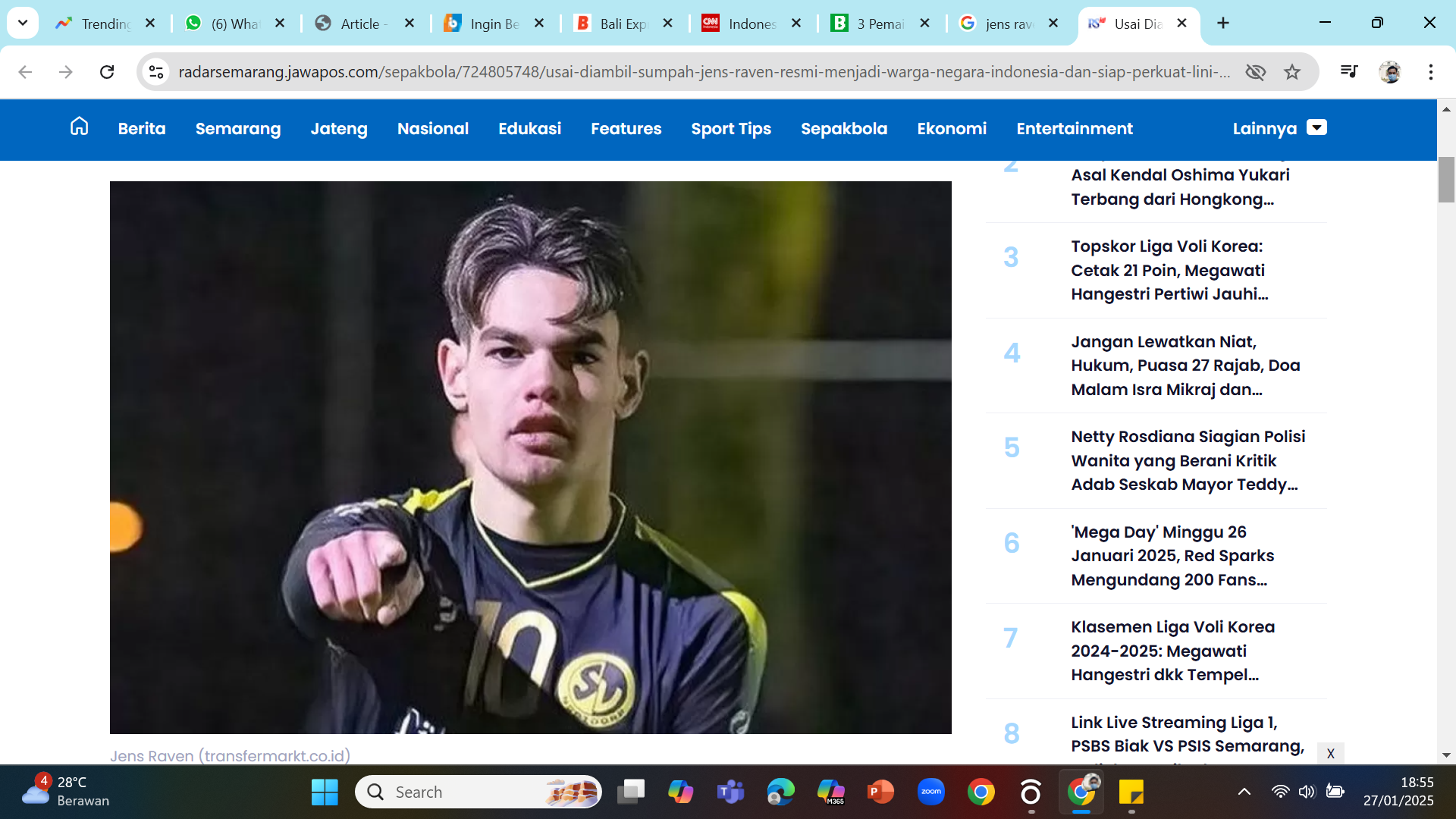Open the site information icon in the address bar
Image resolution: width=1456 pixels, height=819 pixels.
click(156, 72)
